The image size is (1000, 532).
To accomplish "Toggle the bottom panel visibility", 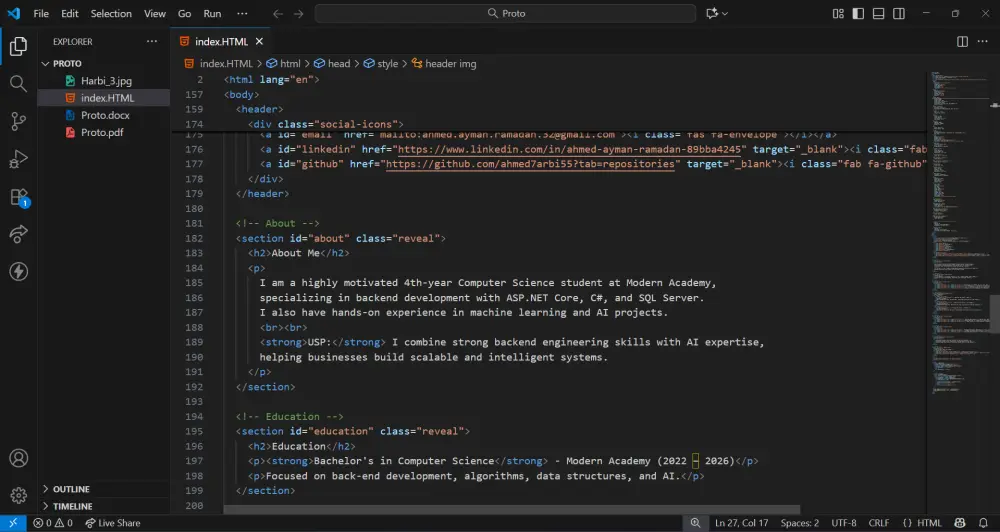I will tap(878, 13).
